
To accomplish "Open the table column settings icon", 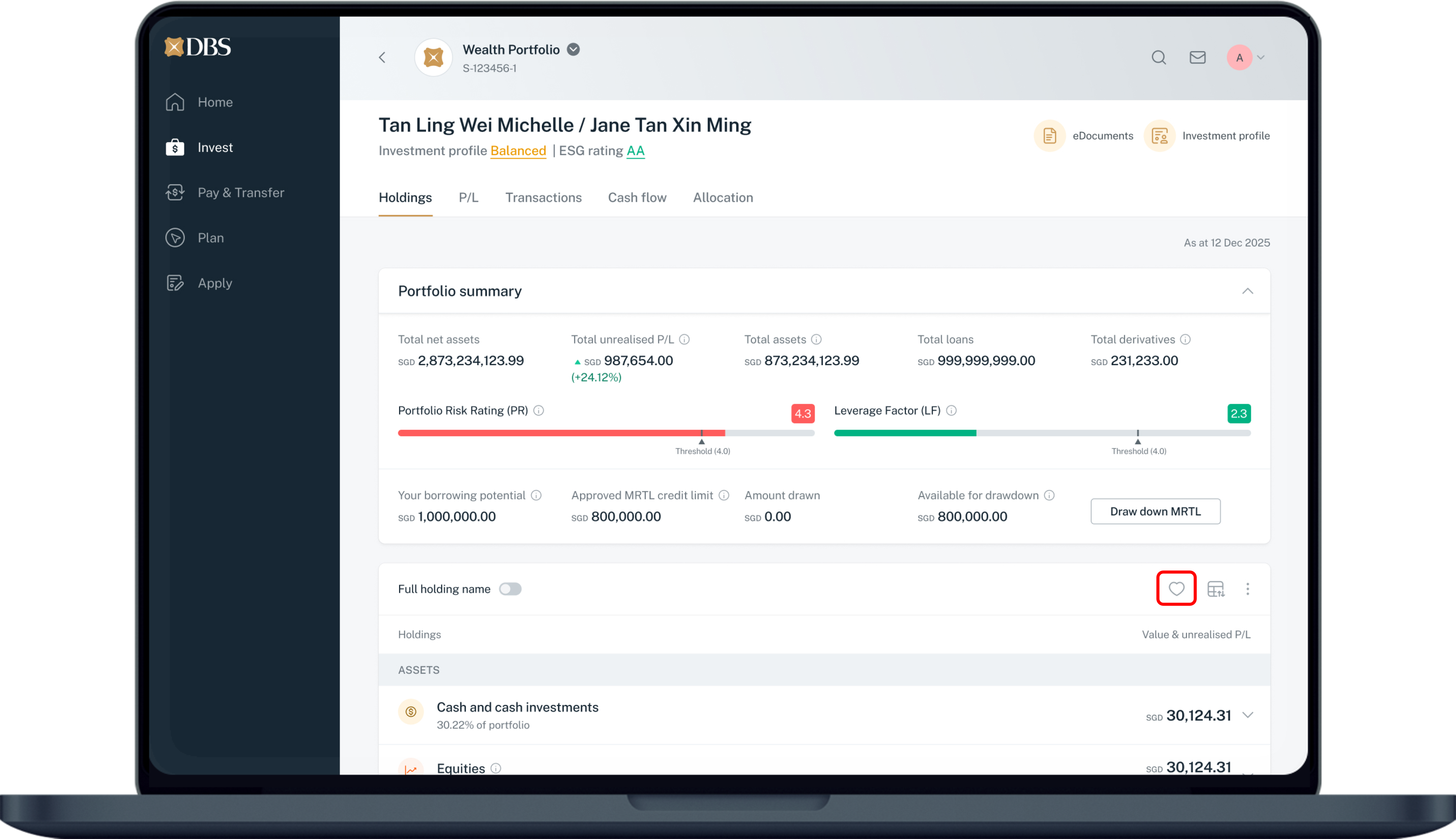I will (x=1215, y=589).
